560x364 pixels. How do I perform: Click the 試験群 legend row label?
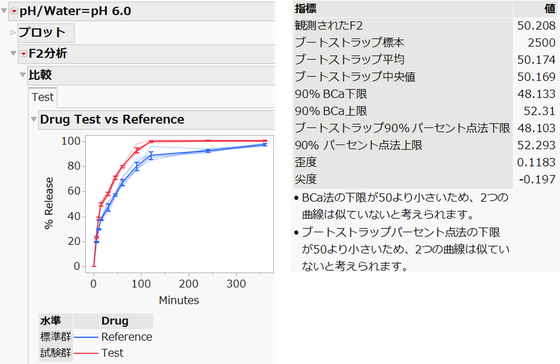[x=56, y=353]
